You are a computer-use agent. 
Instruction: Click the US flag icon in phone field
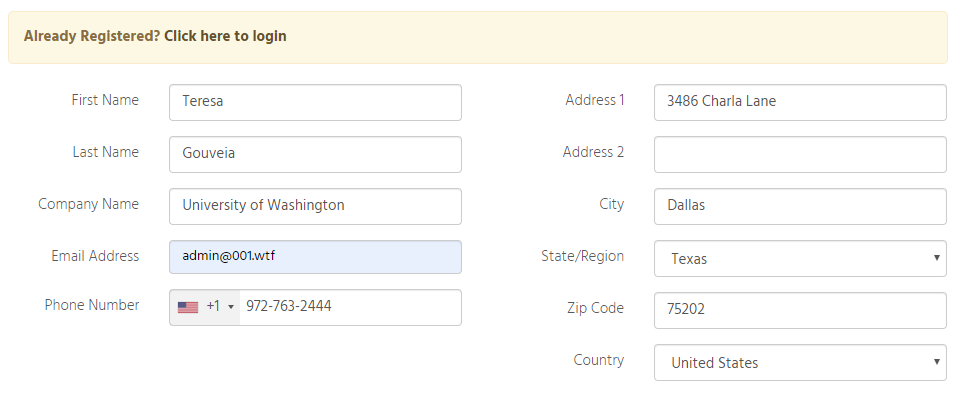188,307
